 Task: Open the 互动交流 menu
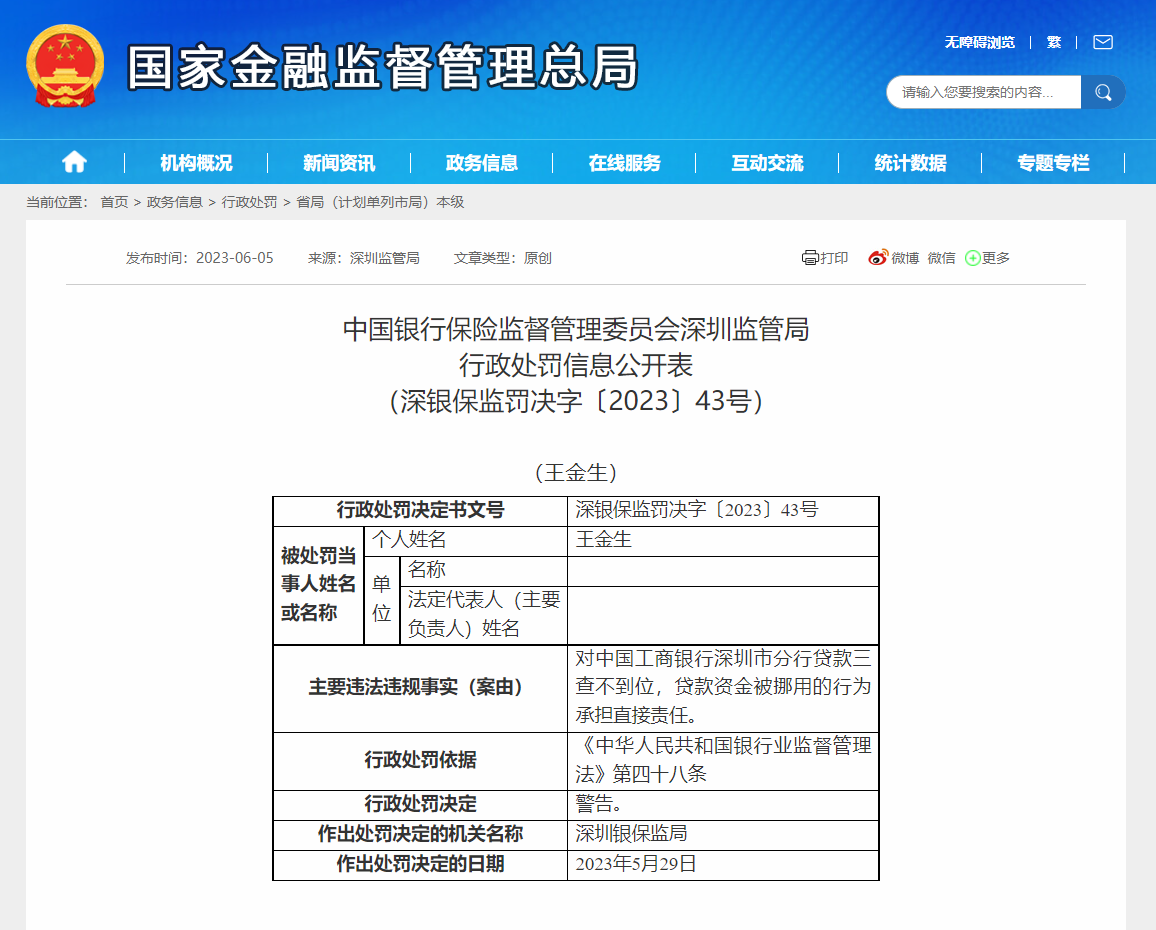(767, 163)
